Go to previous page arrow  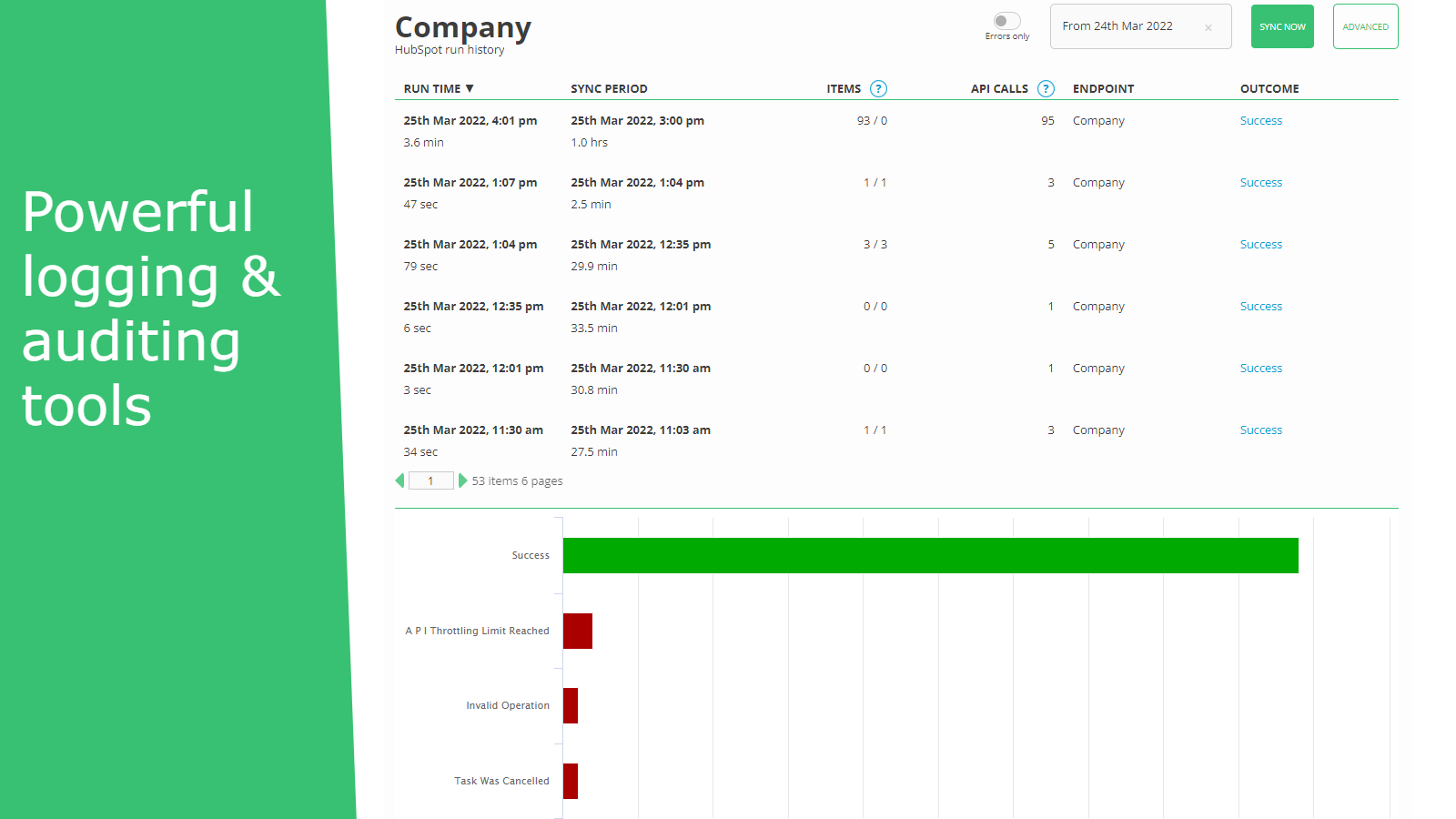[399, 480]
